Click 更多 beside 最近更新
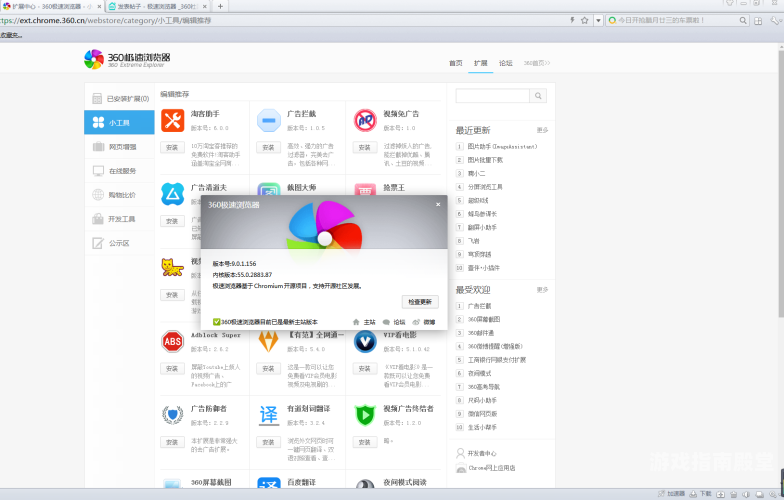784x500 pixels. click(542, 130)
